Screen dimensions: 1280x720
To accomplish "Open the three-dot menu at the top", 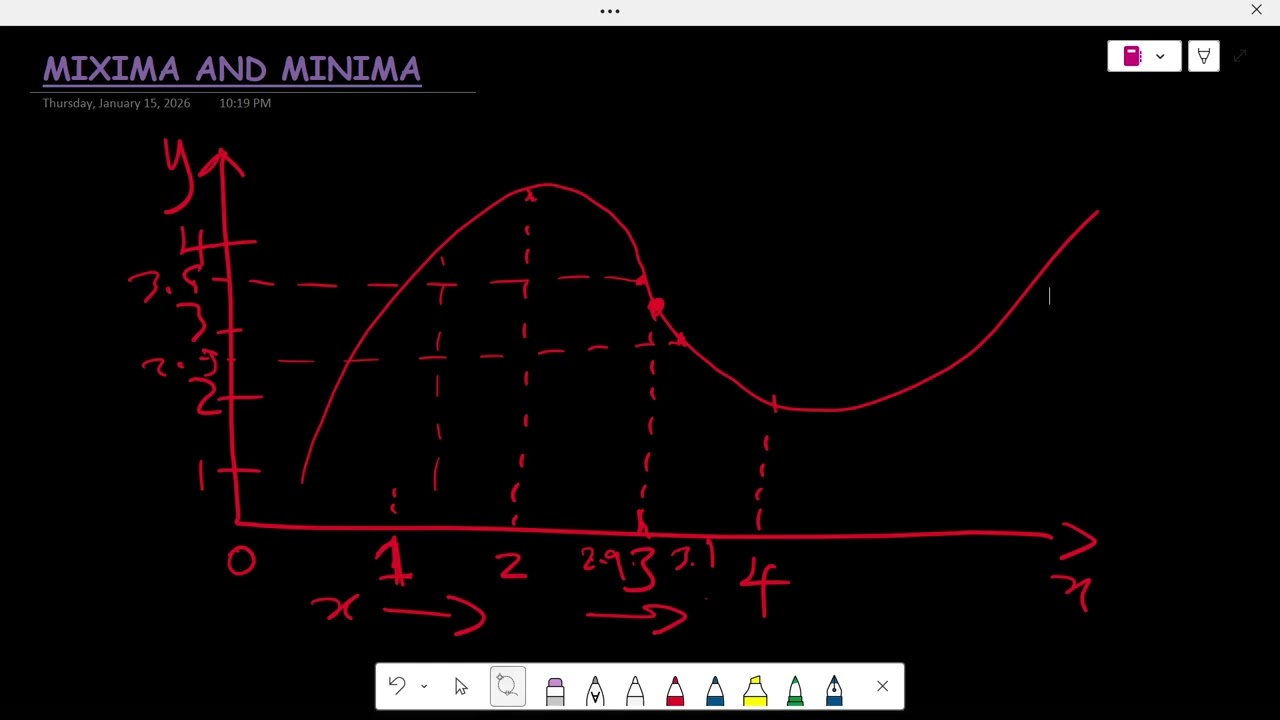I will click(x=610, y=11).
